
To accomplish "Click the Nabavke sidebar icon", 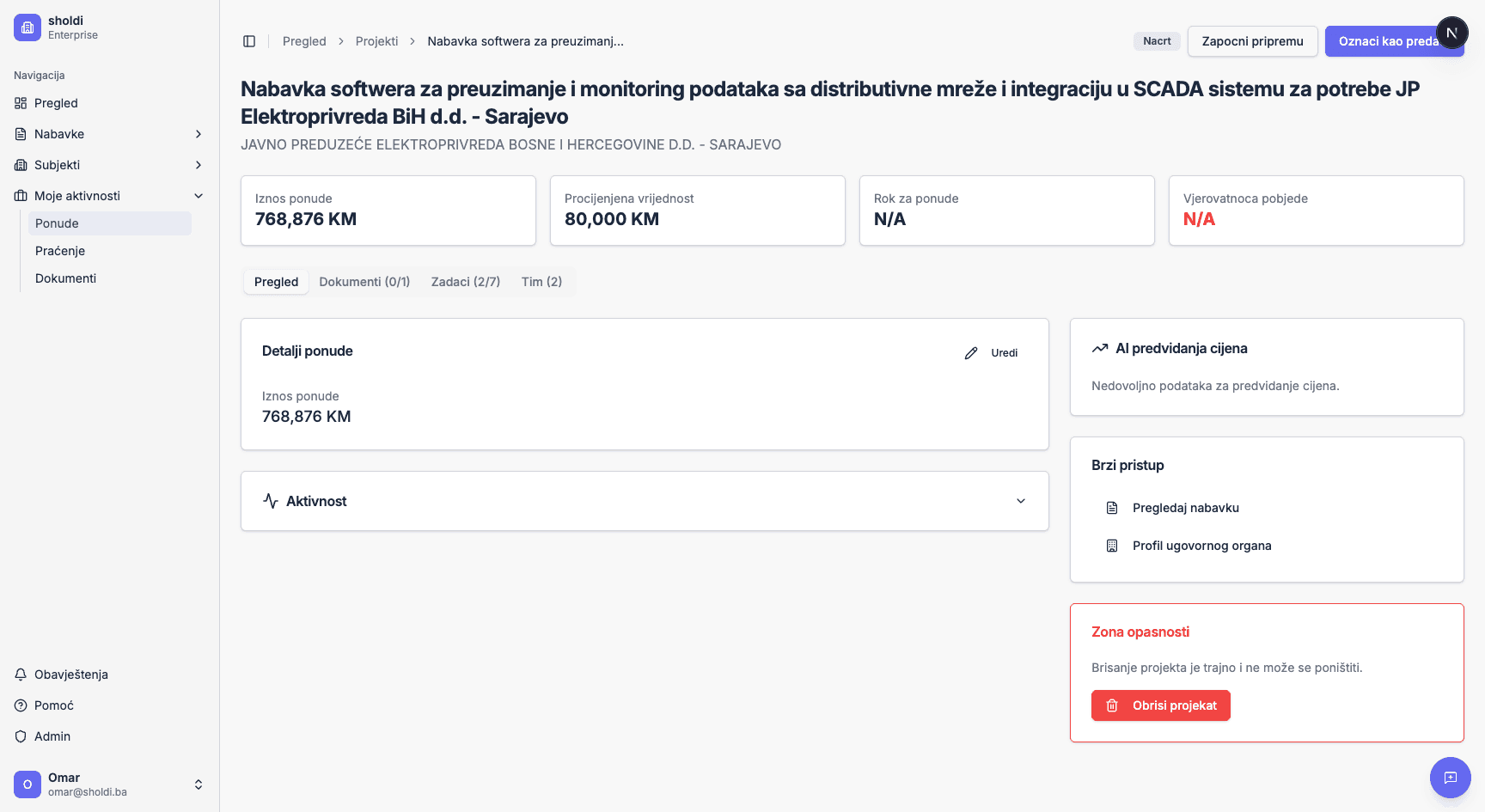I will click(x=21, y=134).
